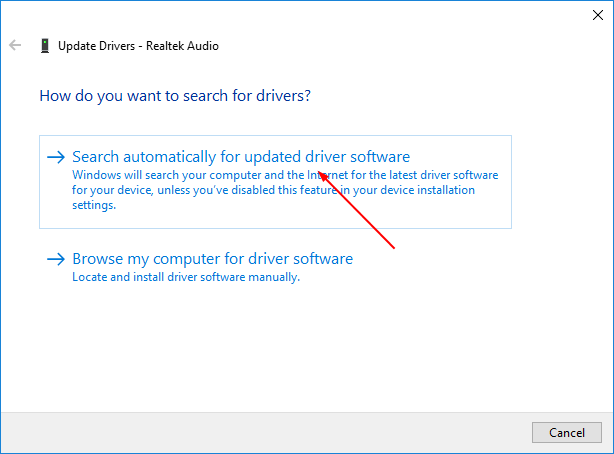This screenshot has width=614, height=454.
Task: Click the Cancel button
Action: (567, 432)
